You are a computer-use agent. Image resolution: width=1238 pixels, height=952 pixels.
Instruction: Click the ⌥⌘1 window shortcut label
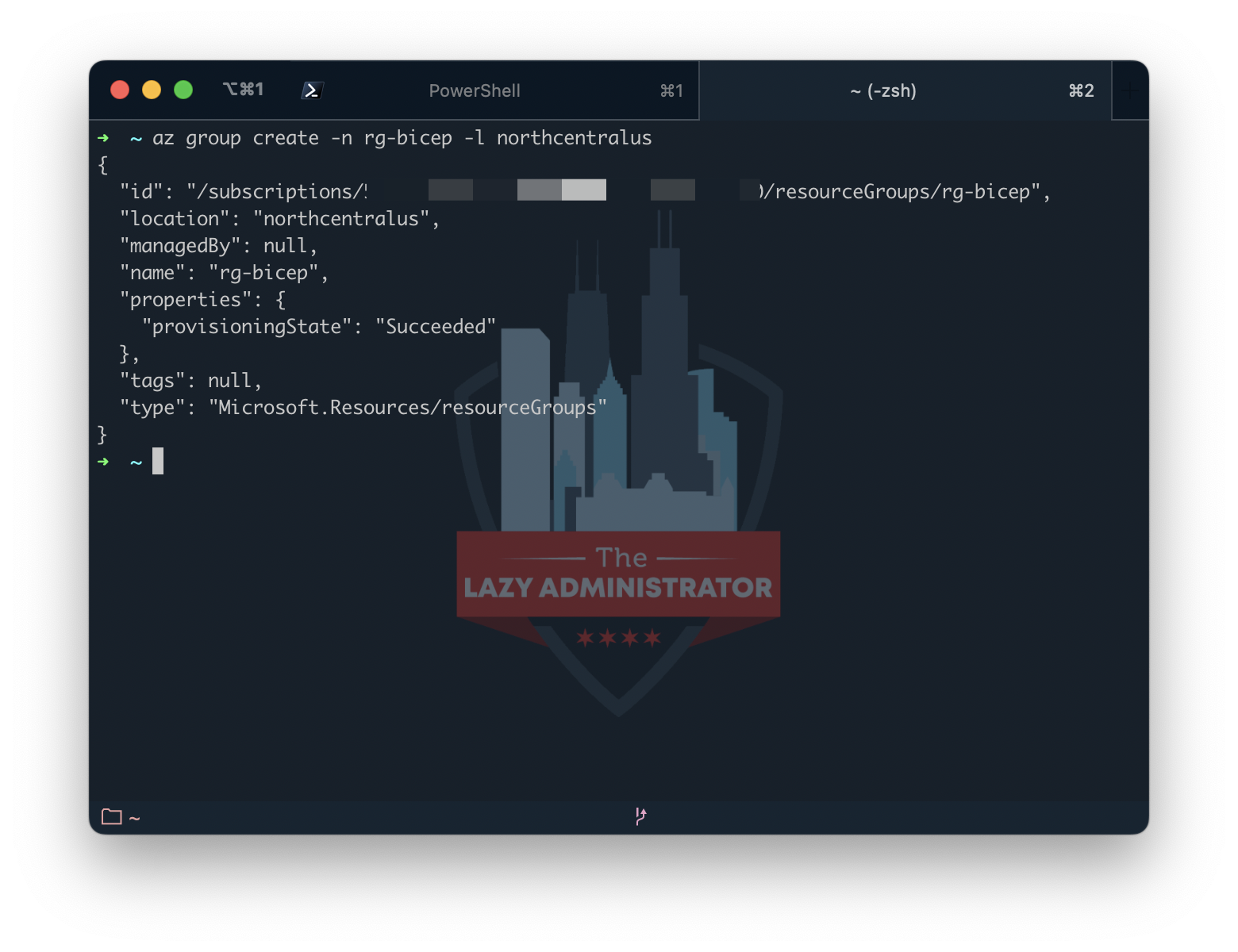tap(243, 90)
